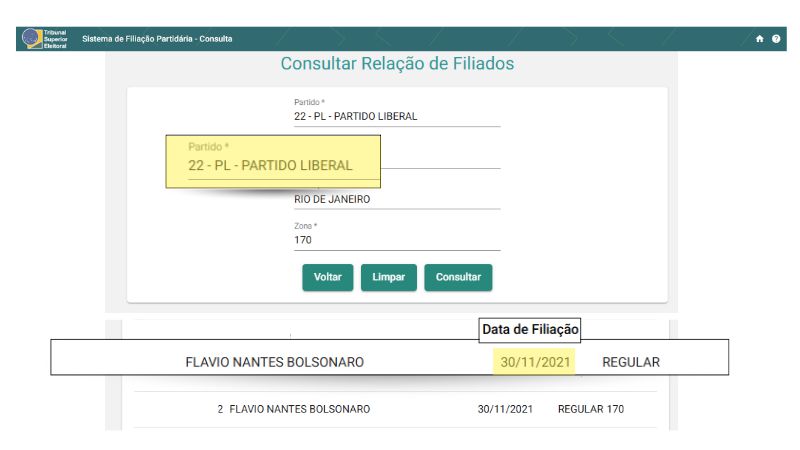The width and height of the screenshot is (800, 450).
Task: Click FLAVIO NANTES BOLSONARO in enlarged callout
Action: pyautogui.click(x=274, y=362)
